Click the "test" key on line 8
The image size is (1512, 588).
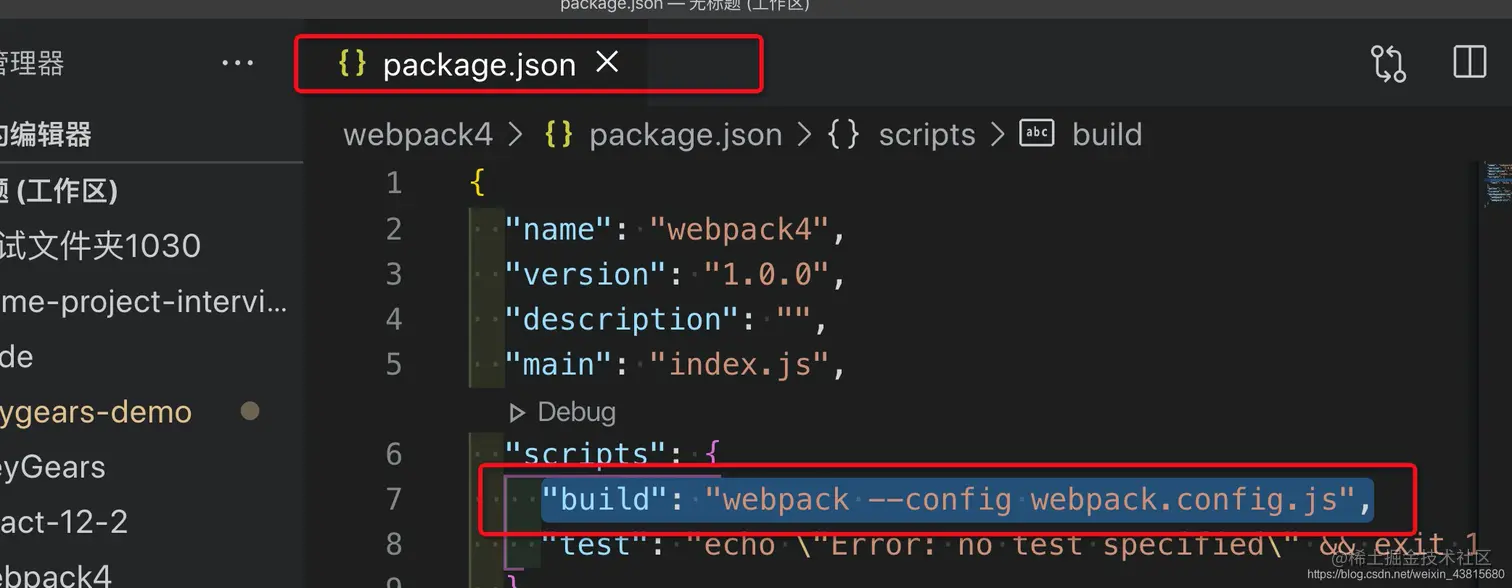pyautogui.click(x=594, y=544)
